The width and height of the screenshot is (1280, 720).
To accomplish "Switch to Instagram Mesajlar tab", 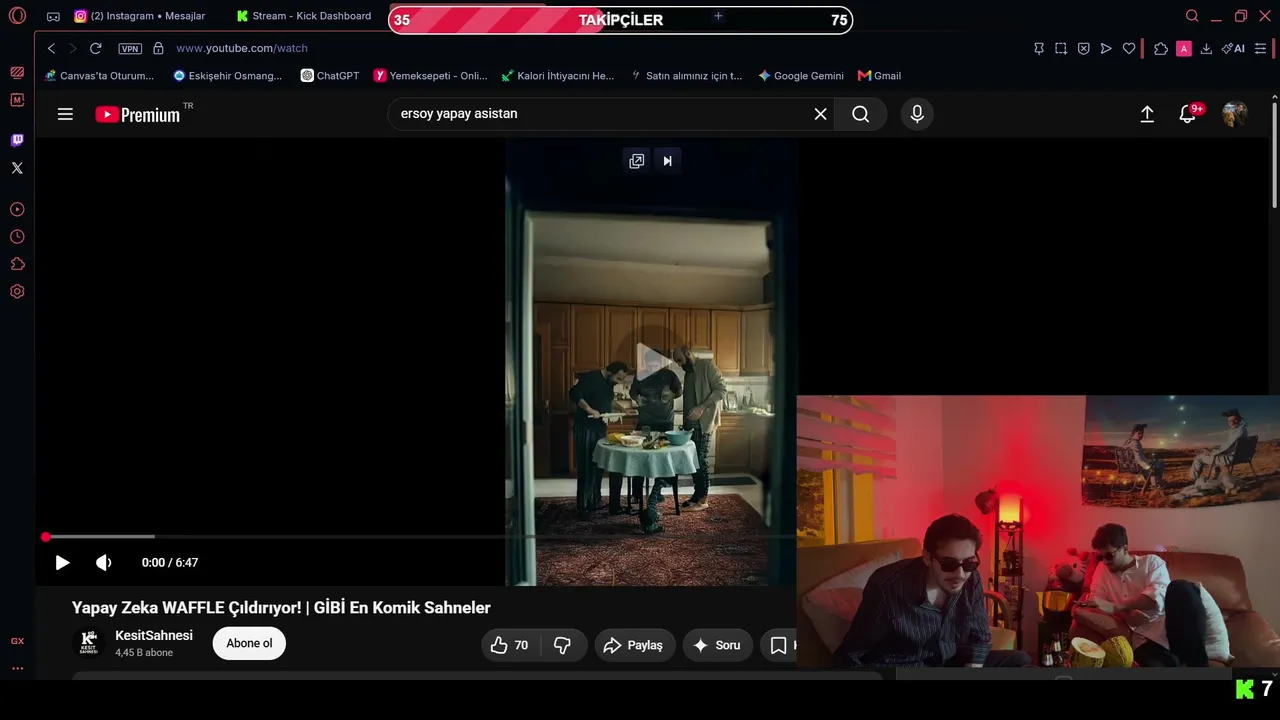I will coord(140,16).
